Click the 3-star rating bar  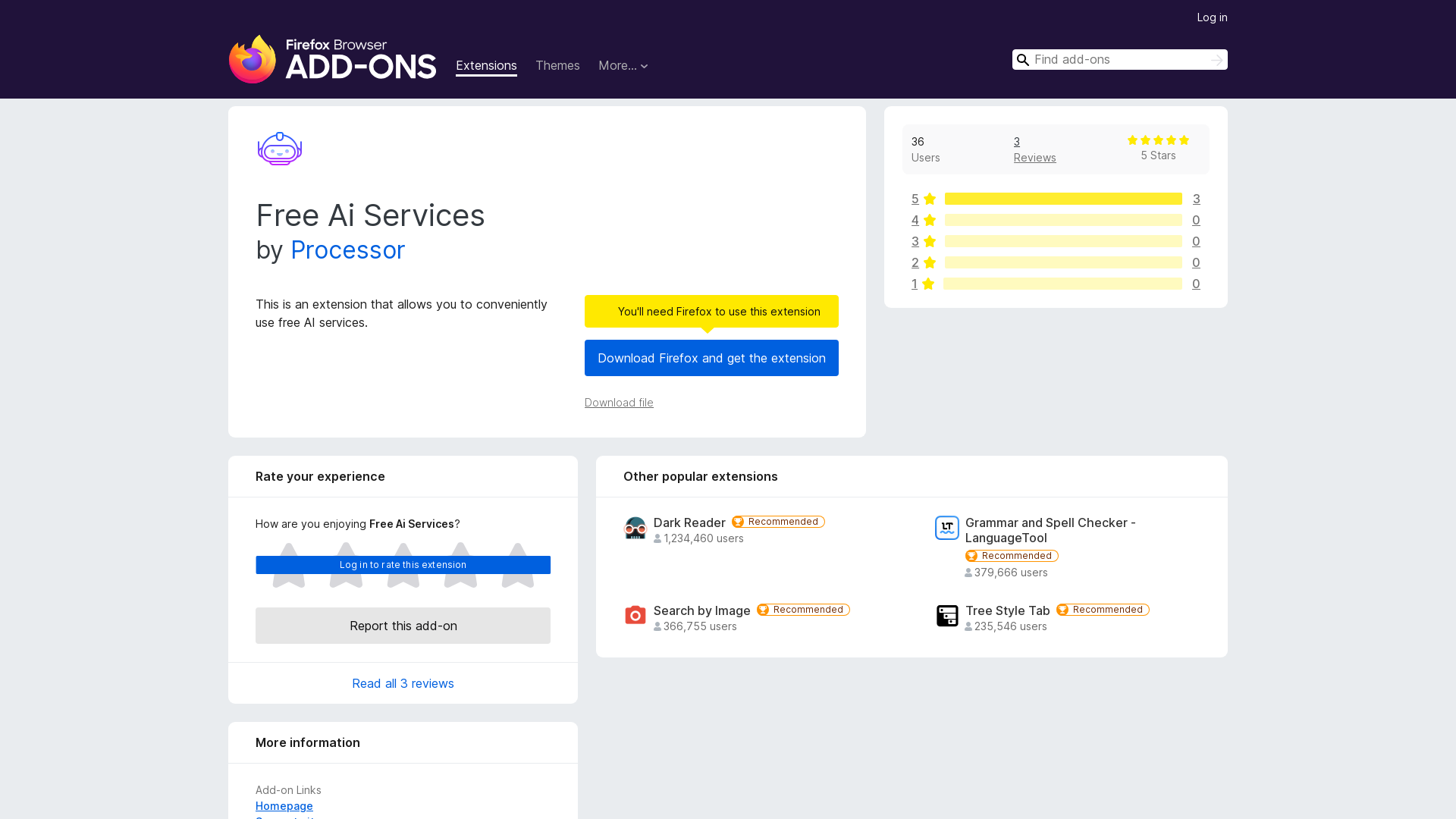tap(1063, 241)
